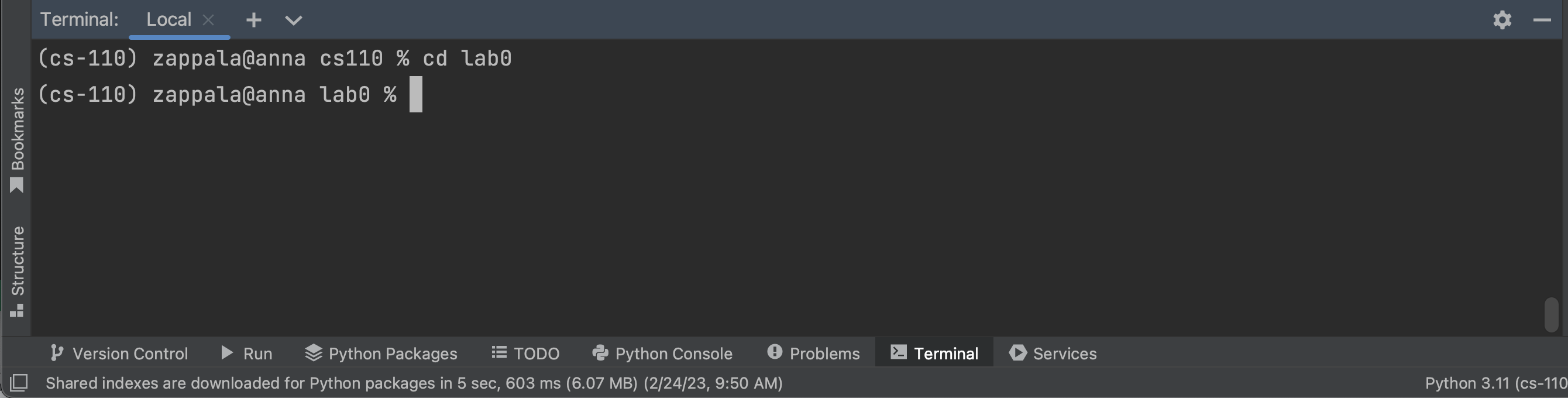This screenshot has width=1568, height=398.
Task: Select the Local terminal tab
Action: coord(169,20)
